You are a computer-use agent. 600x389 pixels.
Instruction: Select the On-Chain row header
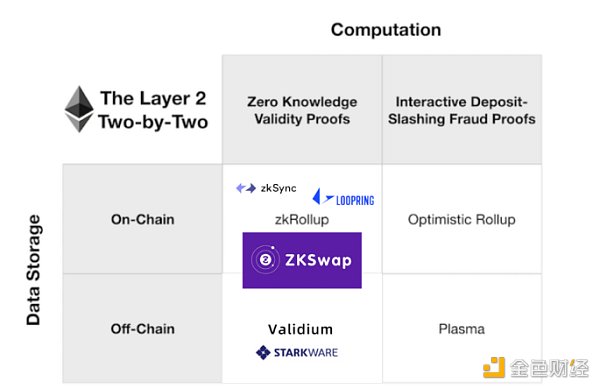coord(142,219)
